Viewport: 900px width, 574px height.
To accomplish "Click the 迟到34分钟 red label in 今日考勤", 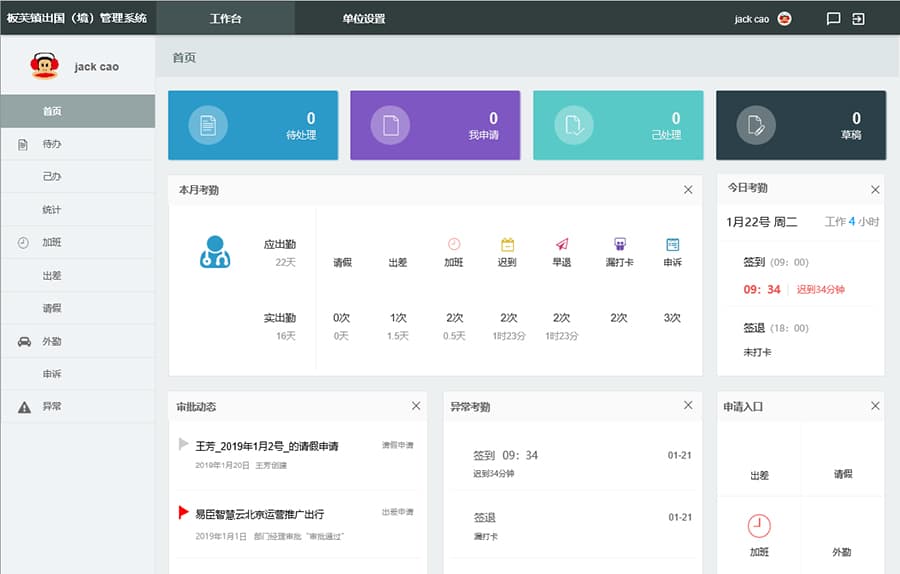I will pos(820,289).
